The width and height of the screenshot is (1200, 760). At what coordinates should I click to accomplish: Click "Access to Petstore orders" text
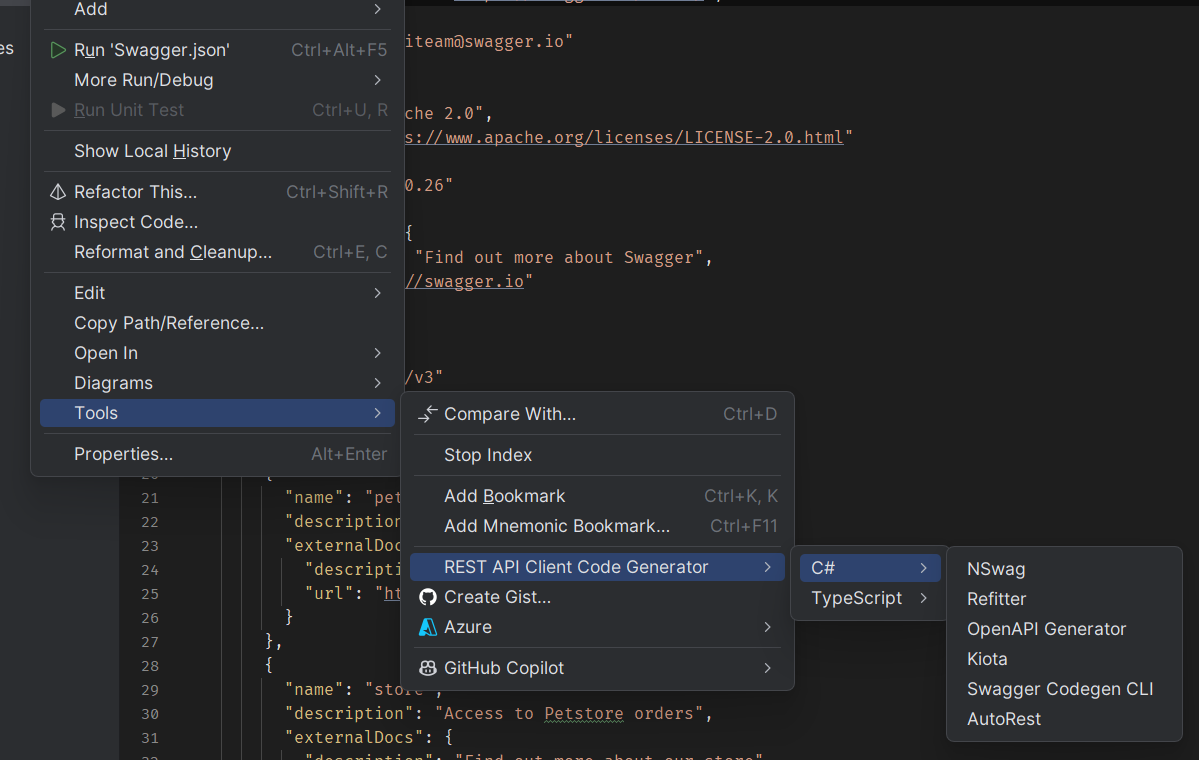pyautogui.click(x=573, y=713)
